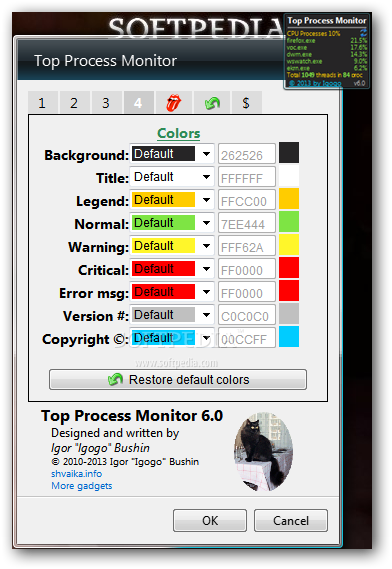Viewport: 392px width, 569px height.
Task: Click the Error msg hex field
Action: point(247,292)
